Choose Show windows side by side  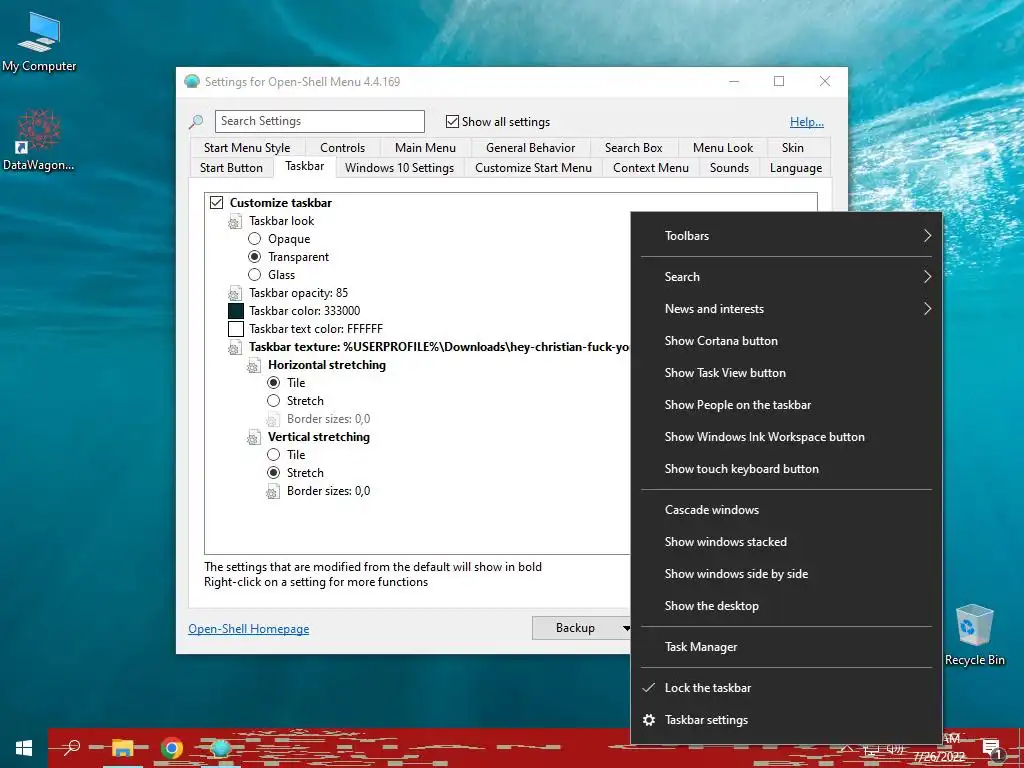786,574
